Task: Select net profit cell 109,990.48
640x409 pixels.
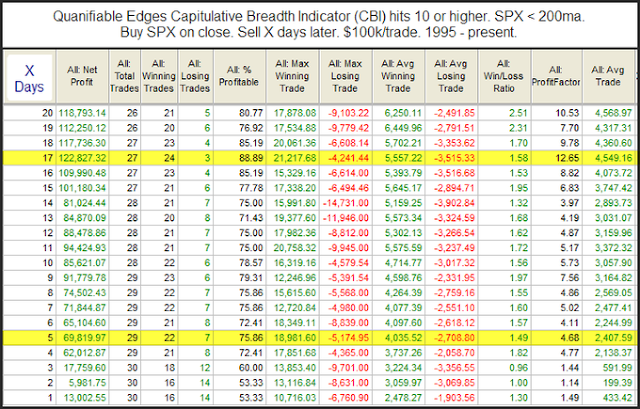Action: click(x=82, y=173)
